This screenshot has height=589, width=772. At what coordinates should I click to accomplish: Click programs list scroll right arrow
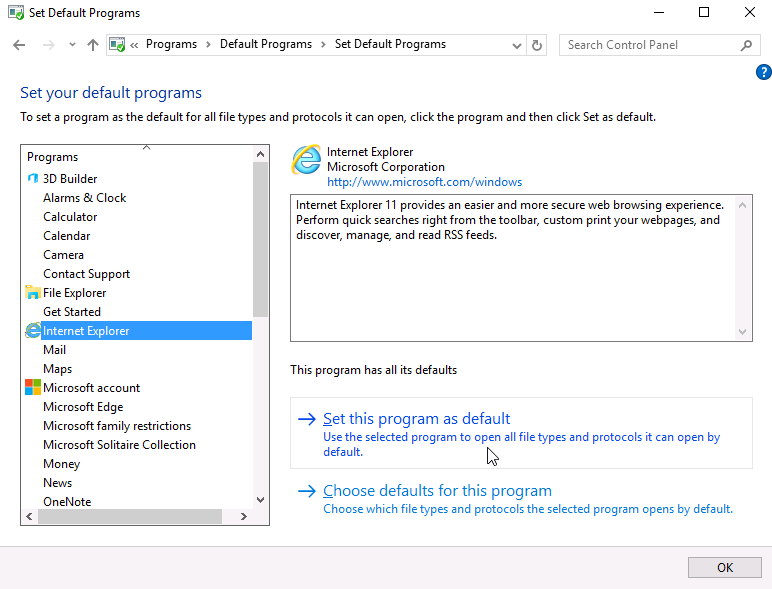pyautogui.click(x=244, y=517)
